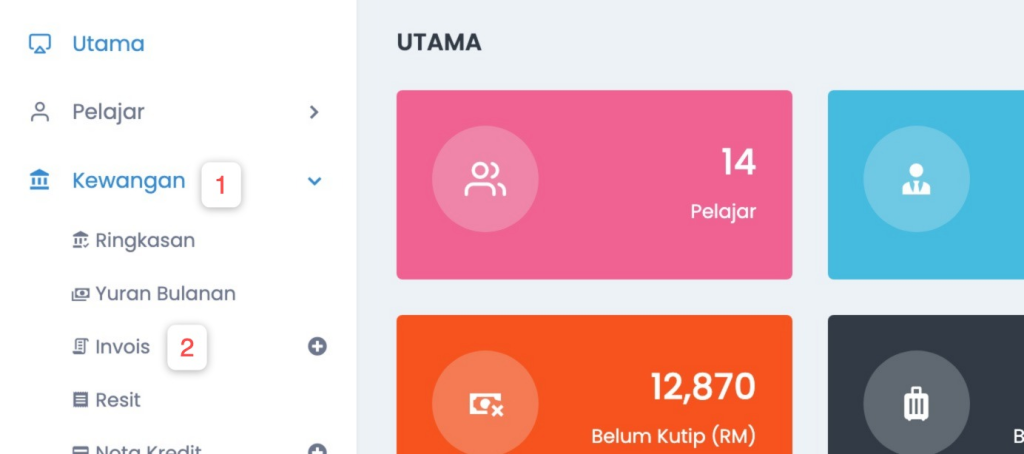
Task: Click the uncollected money icon on orange card
Action: 486,405
